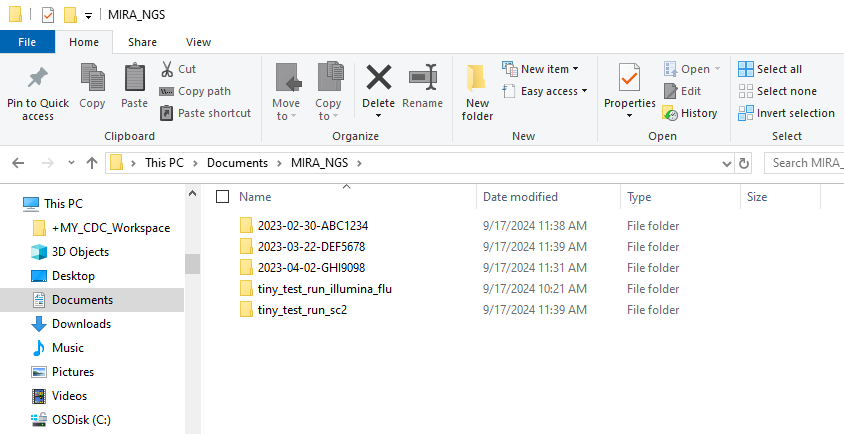Image resolution: width=844 pixels, height=434 pixels.
Task: Select This PC in navigation pane
Action: pos(53,204)
